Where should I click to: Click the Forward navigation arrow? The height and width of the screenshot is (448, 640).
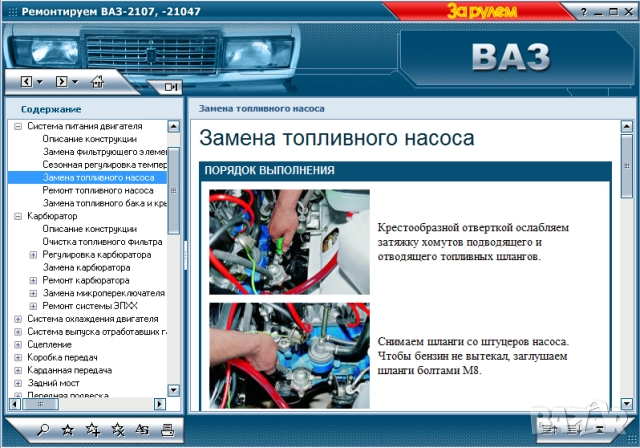[x=62, y=82]
